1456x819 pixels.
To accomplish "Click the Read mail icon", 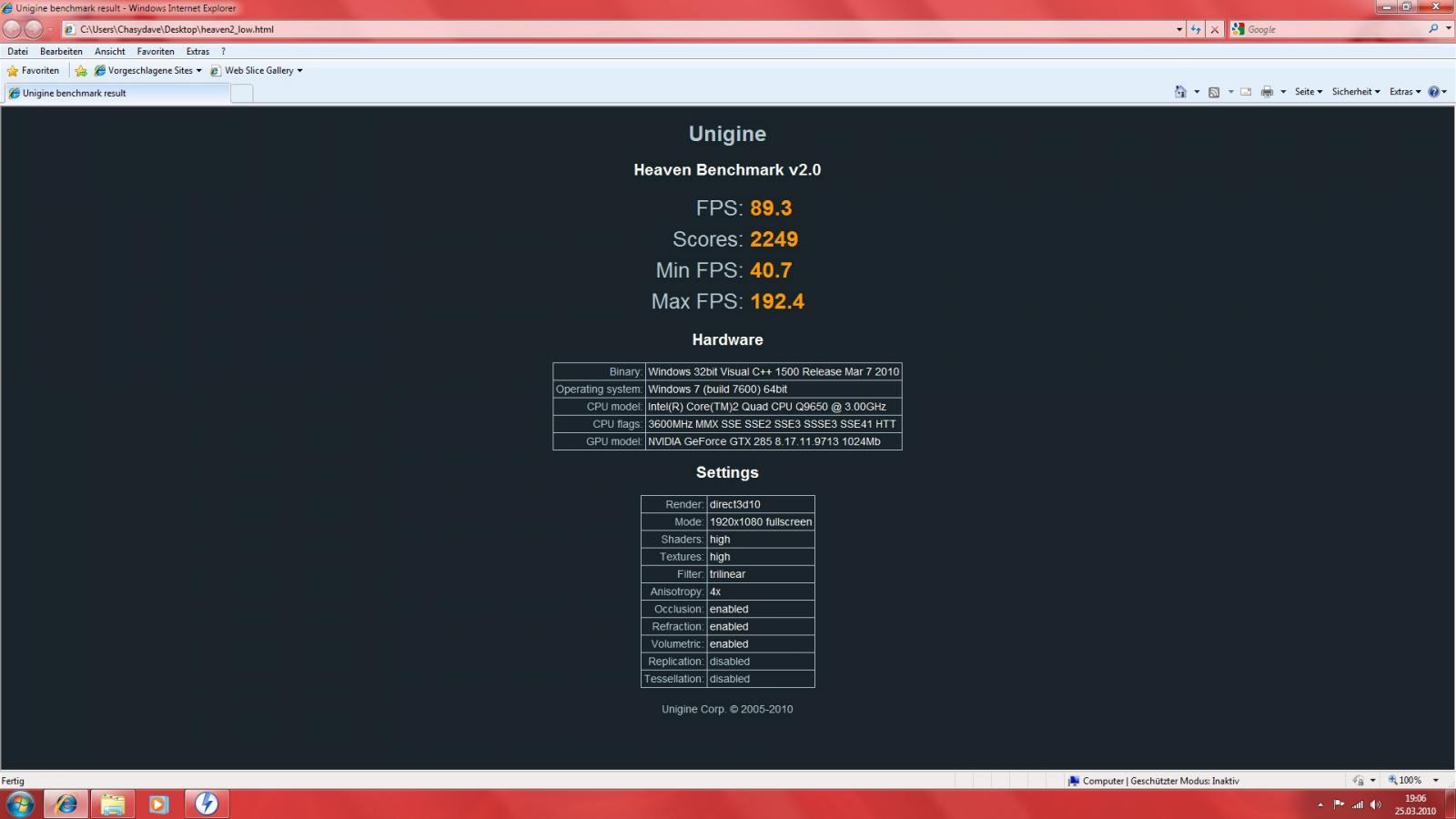I will pyautogui.click(x=1246, y=92).
